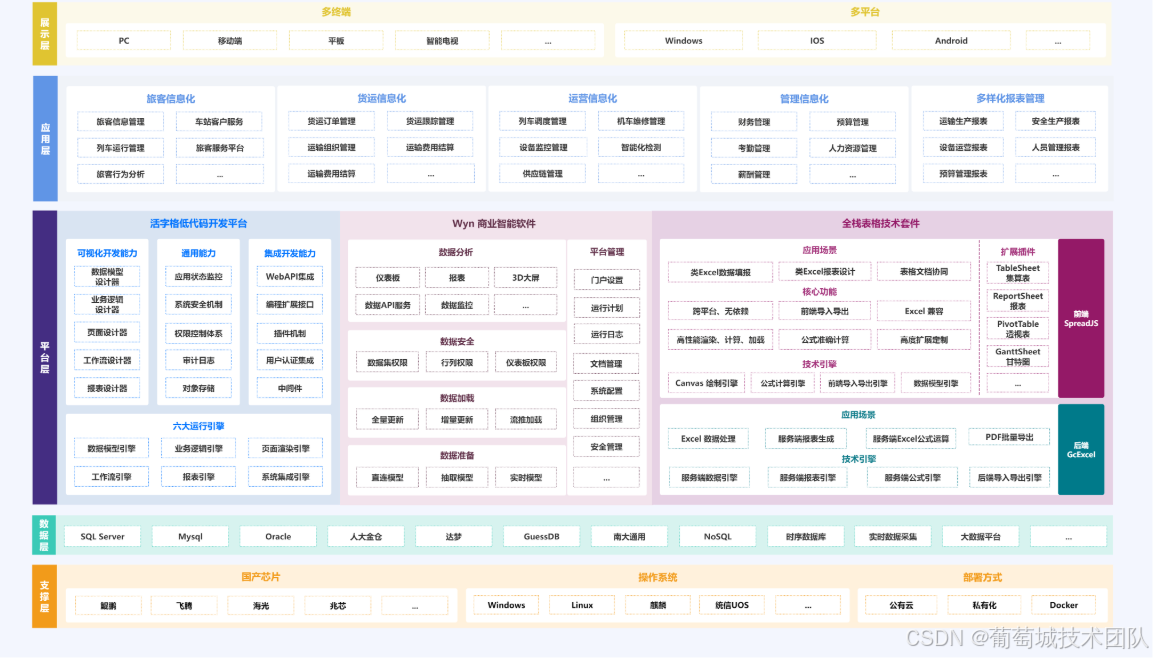1153x658 pixels.
Task: Select the '财务管理' box
Action: (x=754, y=121)
